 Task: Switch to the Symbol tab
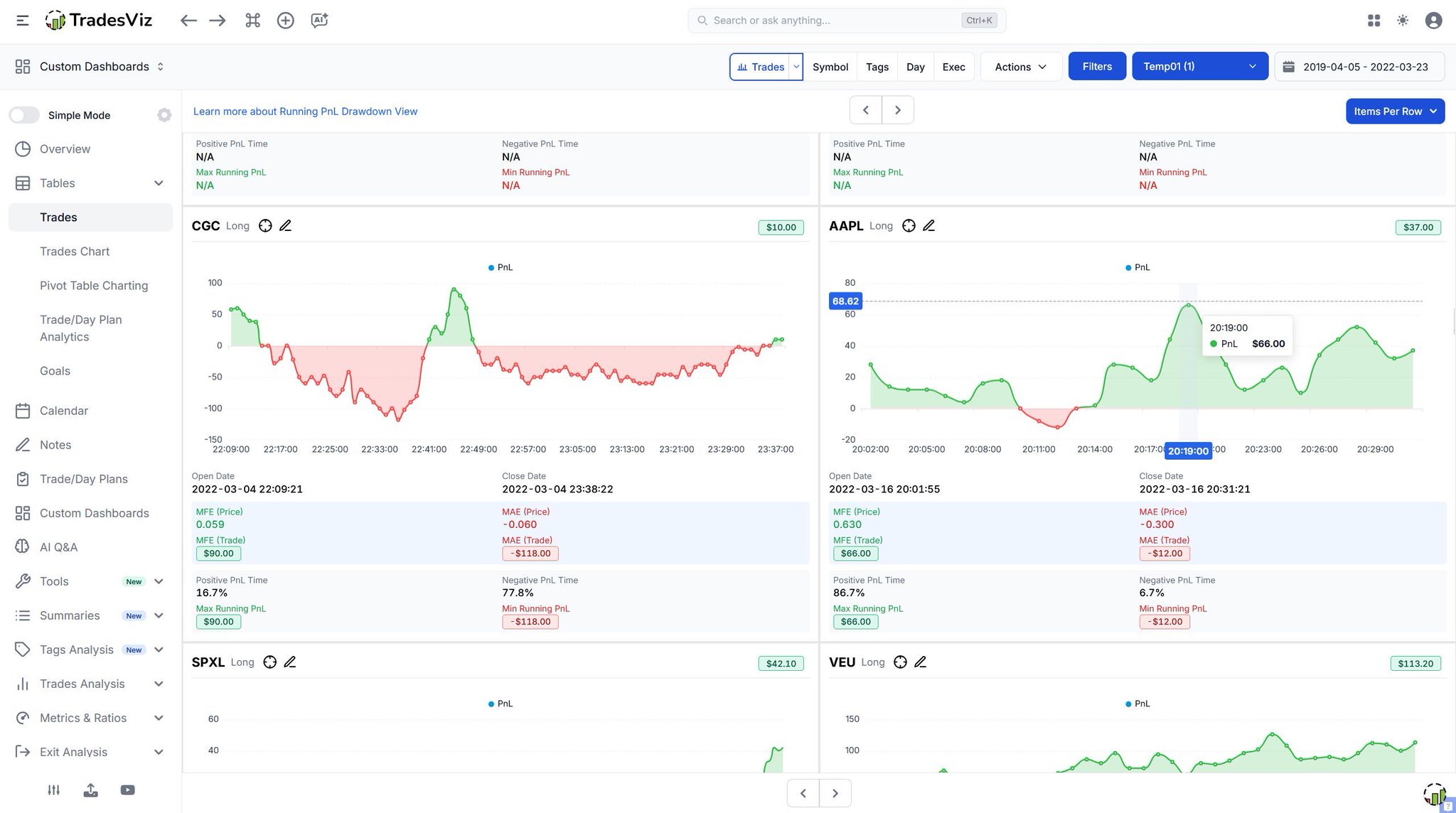pos(830,67)
